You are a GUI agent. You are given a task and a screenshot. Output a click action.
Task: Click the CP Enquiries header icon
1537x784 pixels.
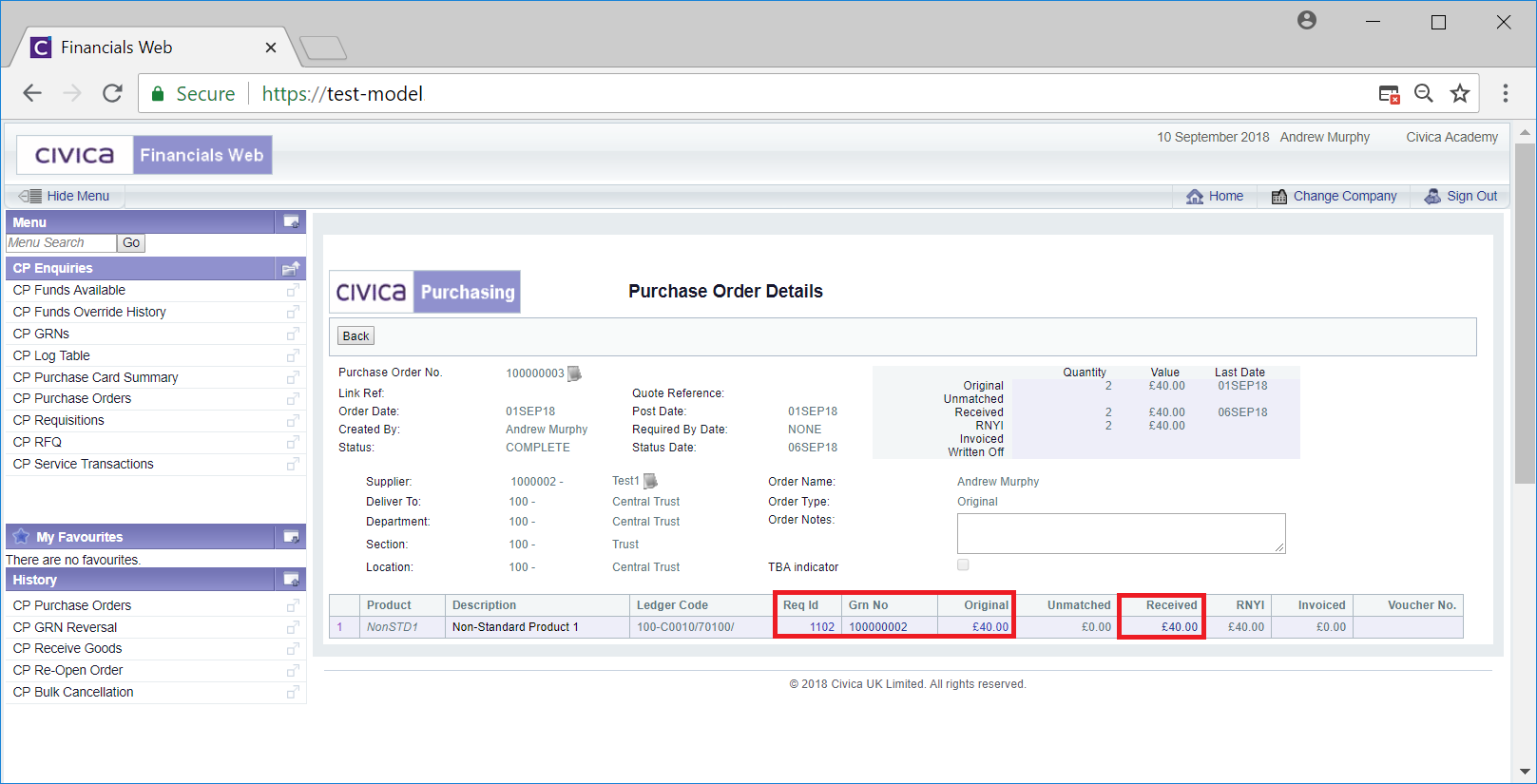tap(292, 268)
